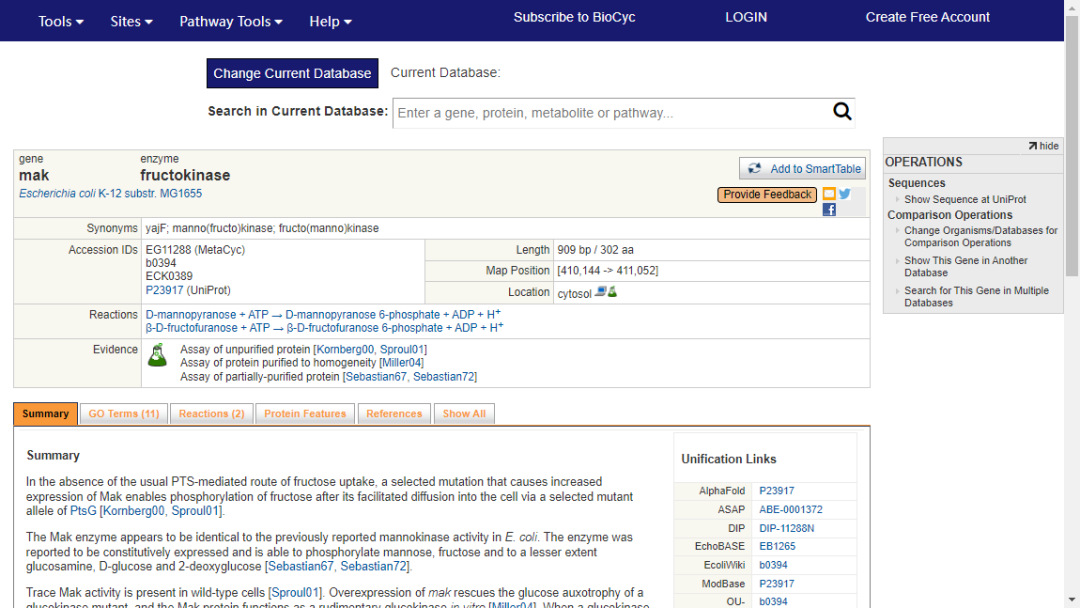The image size is (1080, 608).
Task: Switch to the GO Terms (11) tab
Action: [123, 414]
